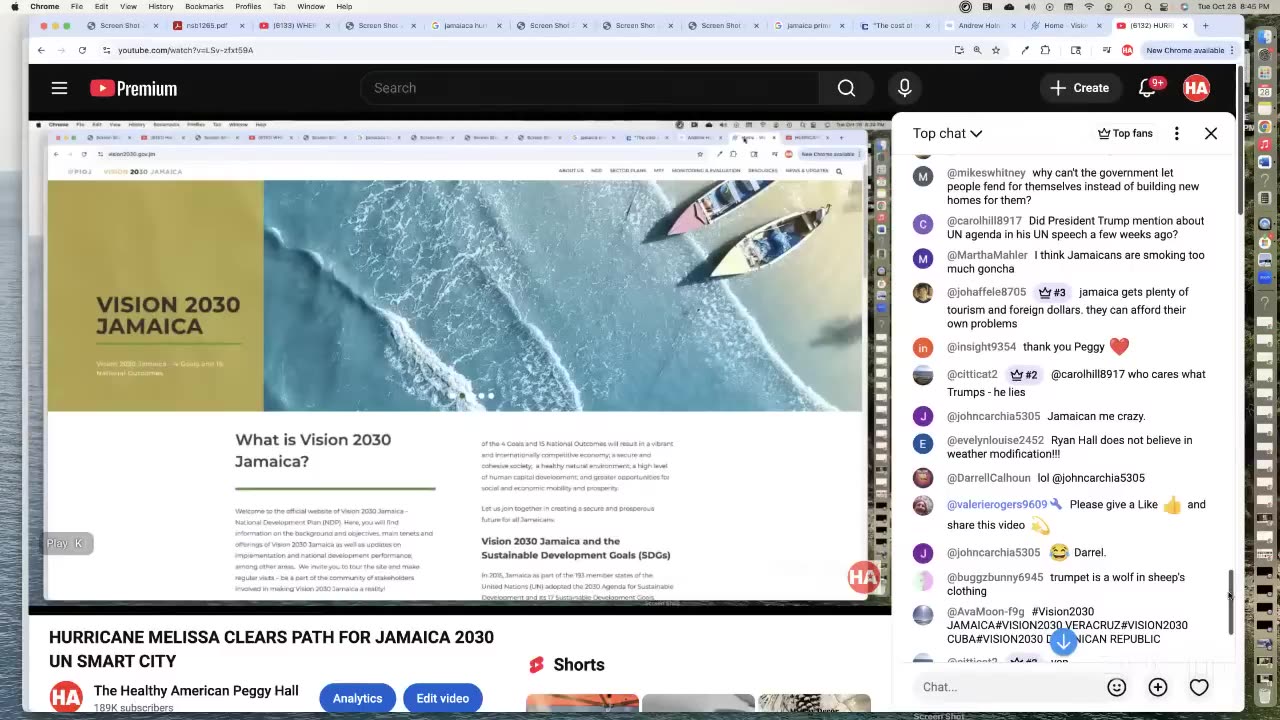Open the File menu

pyautogui.click(x=76, y=7)
